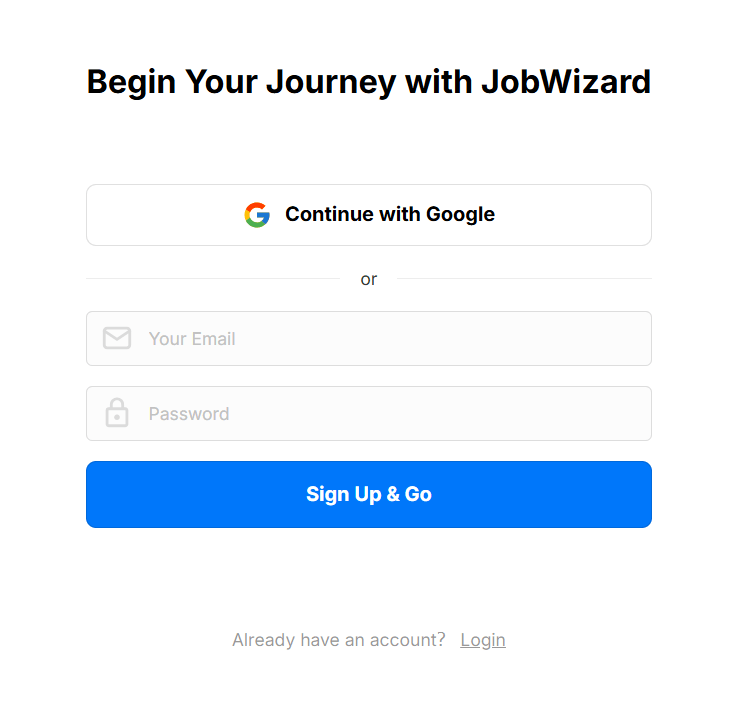This screenshot has height=703, width=731.
Task: Click the "or" divider text
Action: tap(369, 279)
